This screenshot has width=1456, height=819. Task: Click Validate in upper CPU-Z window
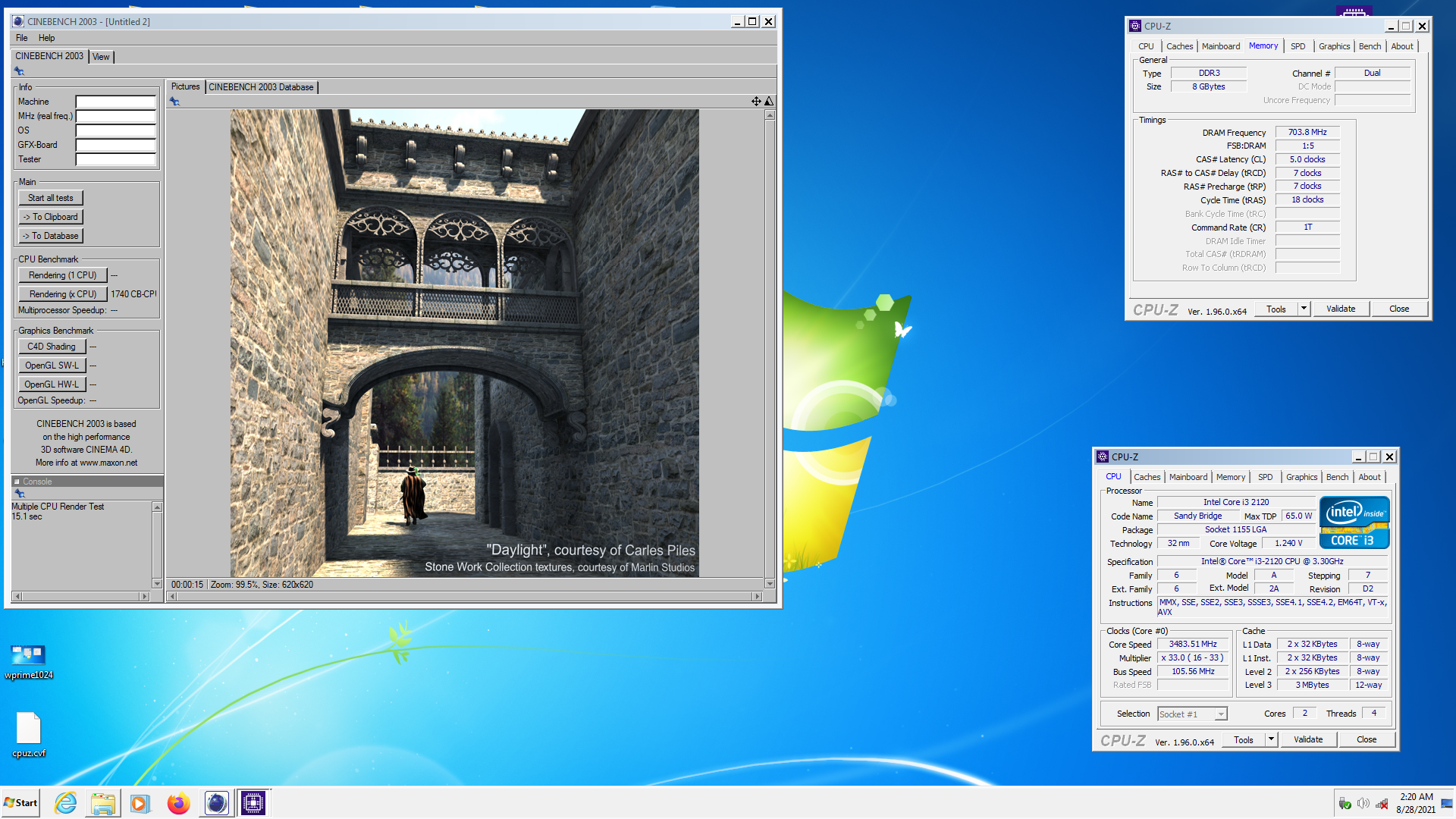click(x=1341, y=309)
